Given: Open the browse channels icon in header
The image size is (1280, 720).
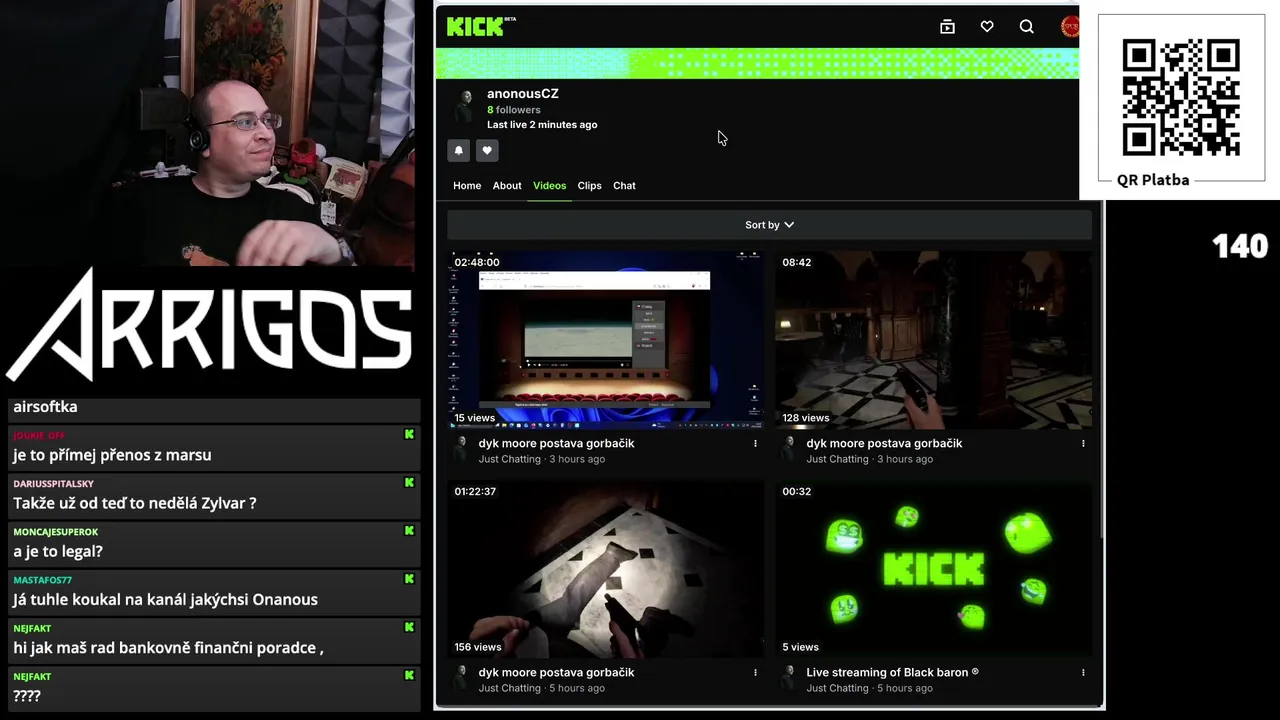Looking at the screenshot, I should pos(947,27).
